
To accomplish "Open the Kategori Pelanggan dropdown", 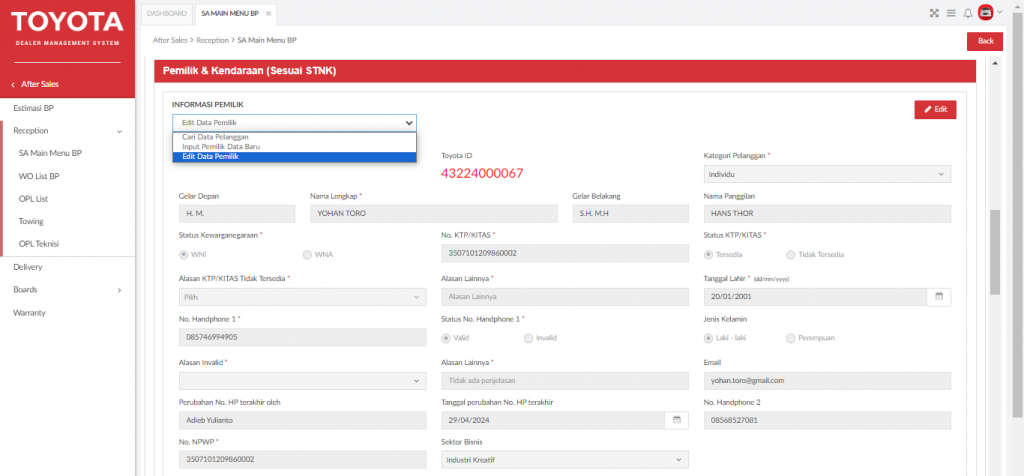I will (827, 174).
